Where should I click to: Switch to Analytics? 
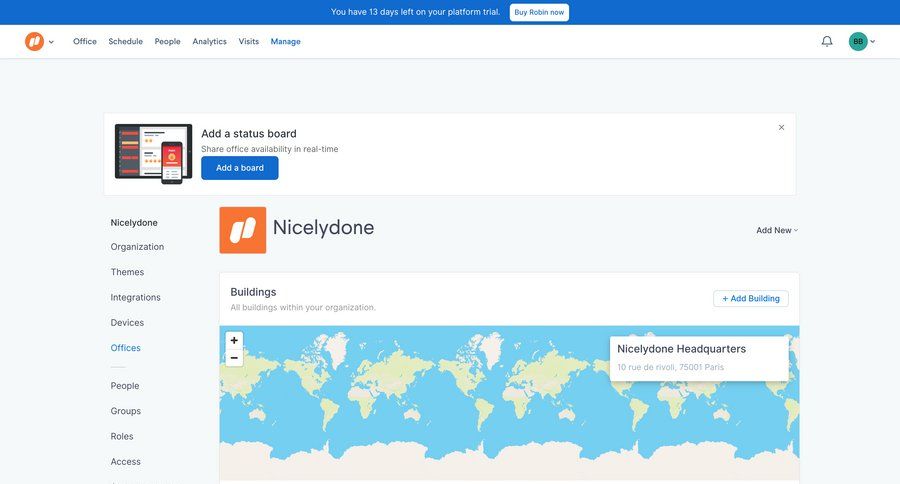[210, 41]
